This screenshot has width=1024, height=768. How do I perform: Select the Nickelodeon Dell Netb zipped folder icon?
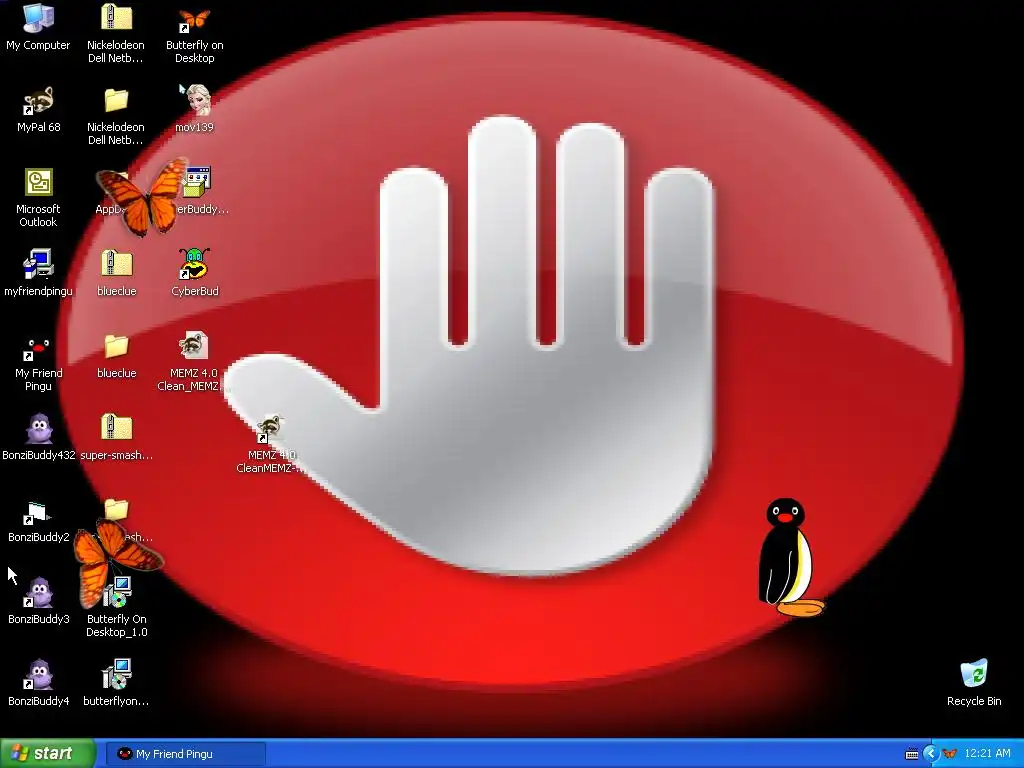[x=116, y=18]
